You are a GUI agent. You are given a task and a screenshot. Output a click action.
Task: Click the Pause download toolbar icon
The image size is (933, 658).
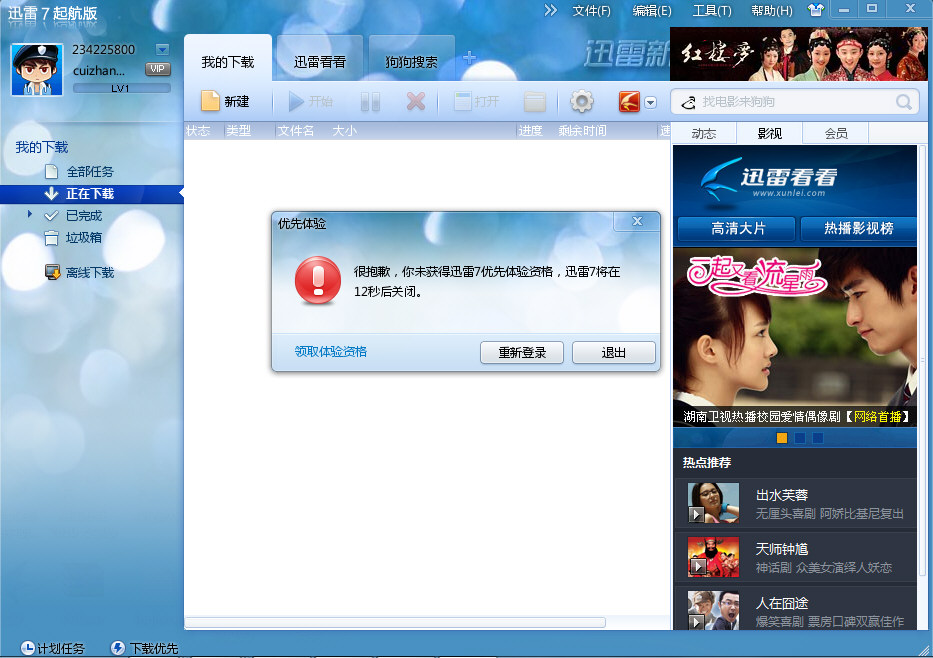tap(370, 102)
